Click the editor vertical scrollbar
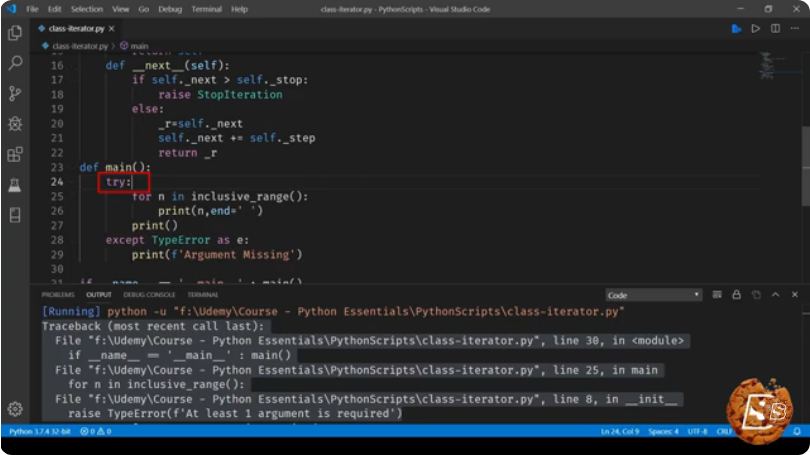This screenshot has width=810, height=455. 805,165
